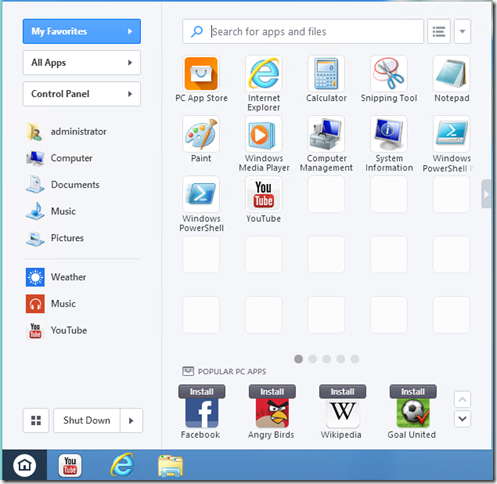497x484 pixels.
Task: Expand Shut Down options arrow
Action: click(131, 420)
